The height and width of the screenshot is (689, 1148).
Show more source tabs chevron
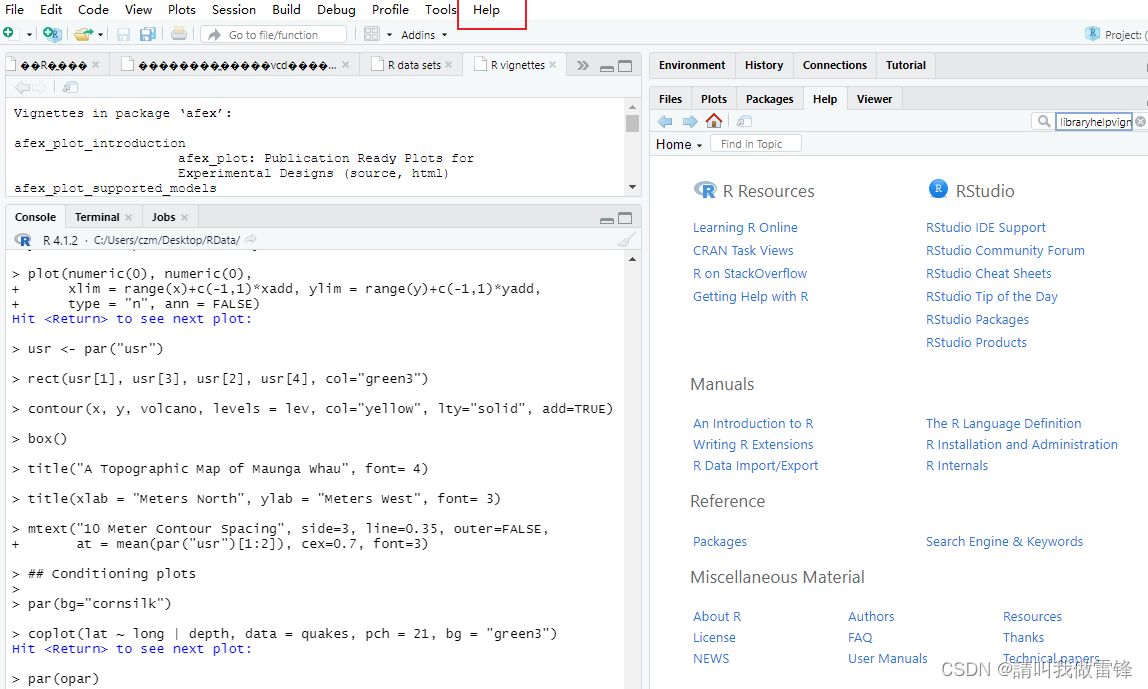point(583,65)
